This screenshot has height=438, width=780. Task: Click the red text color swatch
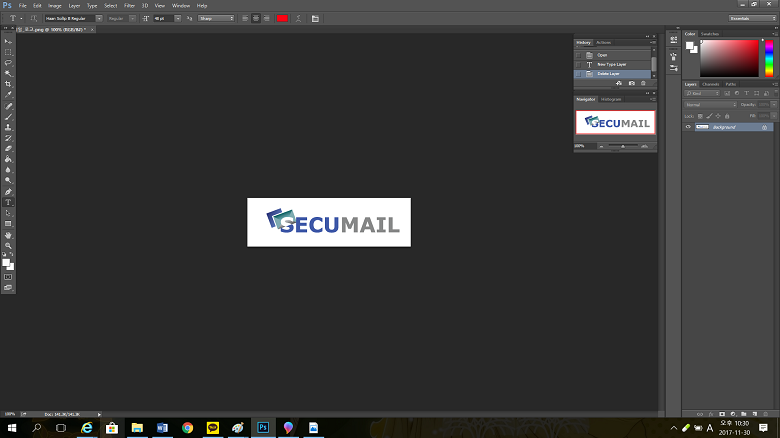pos(282,18)
